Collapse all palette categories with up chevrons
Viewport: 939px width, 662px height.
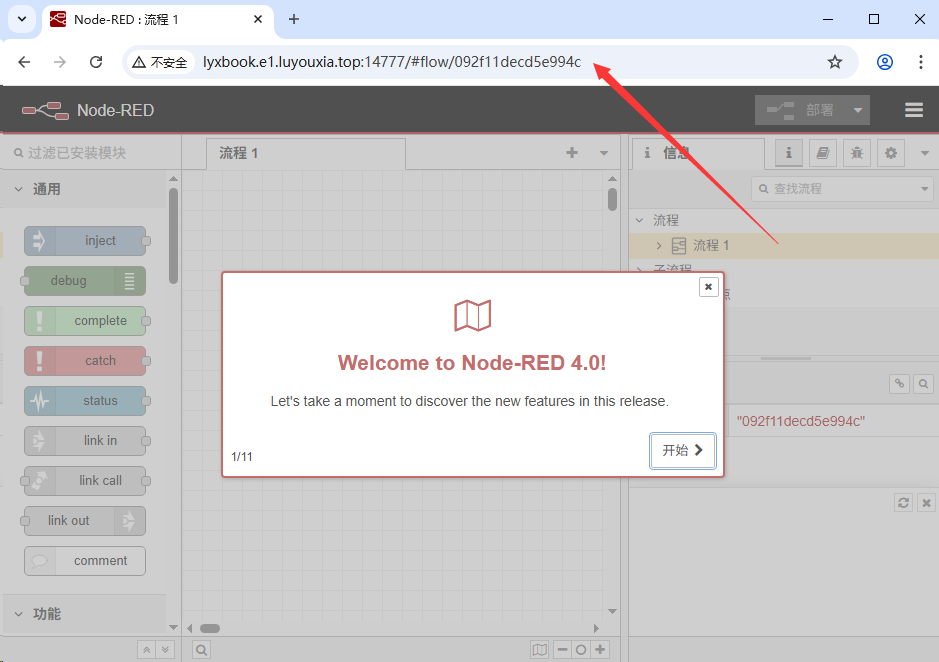[147, 650]
